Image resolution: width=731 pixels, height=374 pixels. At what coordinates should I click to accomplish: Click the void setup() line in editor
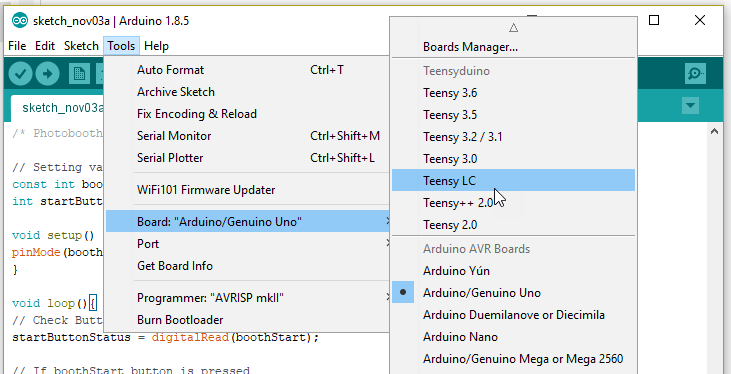[54, 235]
